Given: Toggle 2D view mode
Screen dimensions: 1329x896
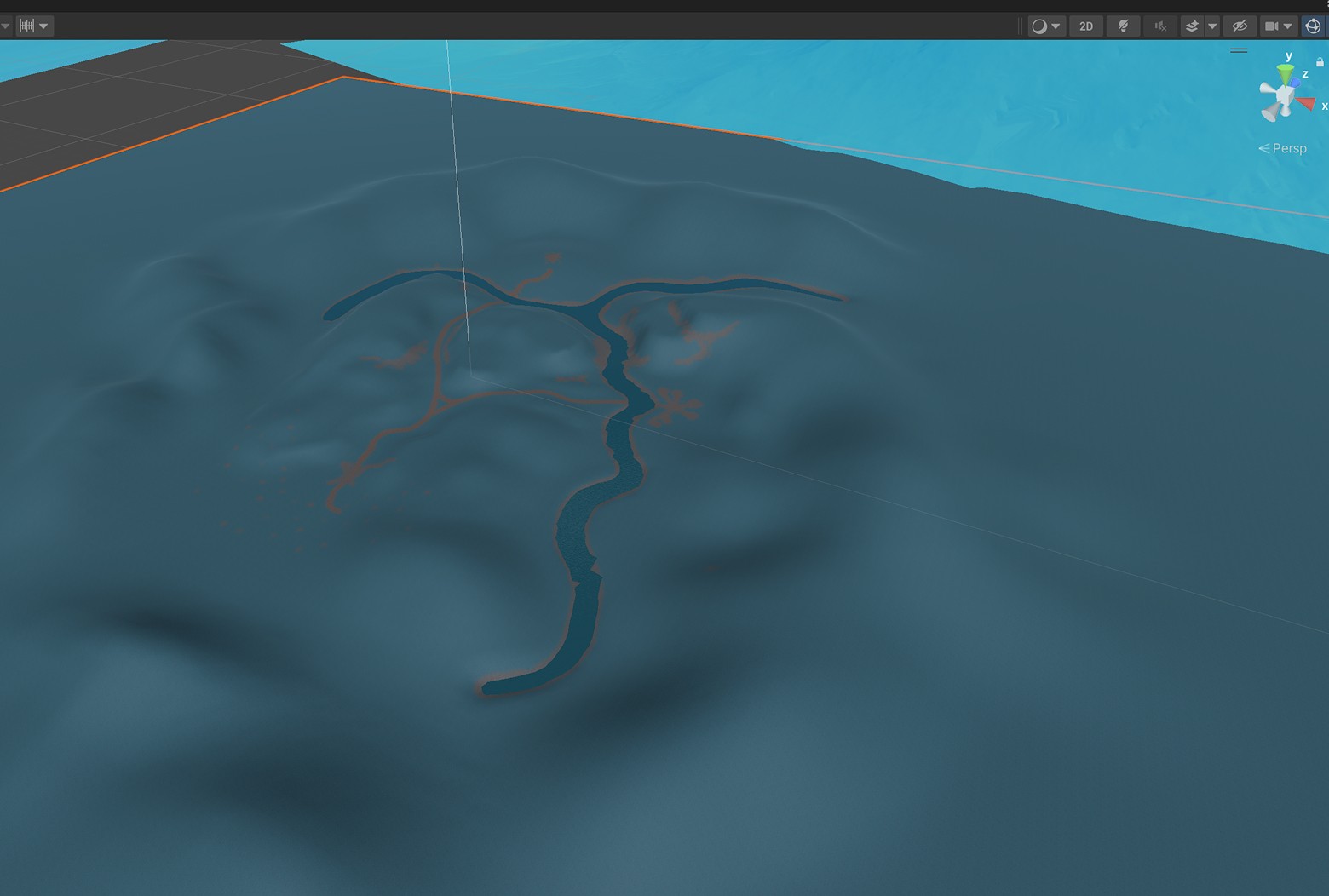Looking at the screenshot, I should [1086, 26].
